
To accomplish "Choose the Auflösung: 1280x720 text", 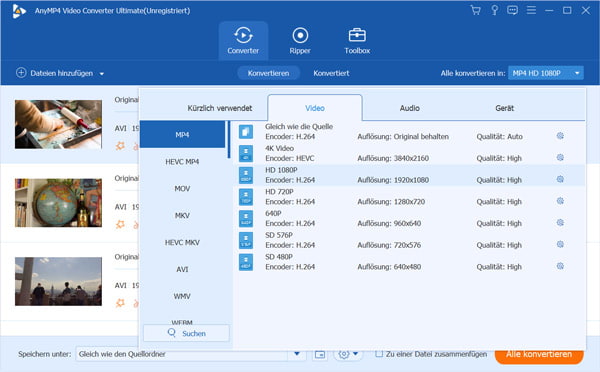I will pos(391,202).
